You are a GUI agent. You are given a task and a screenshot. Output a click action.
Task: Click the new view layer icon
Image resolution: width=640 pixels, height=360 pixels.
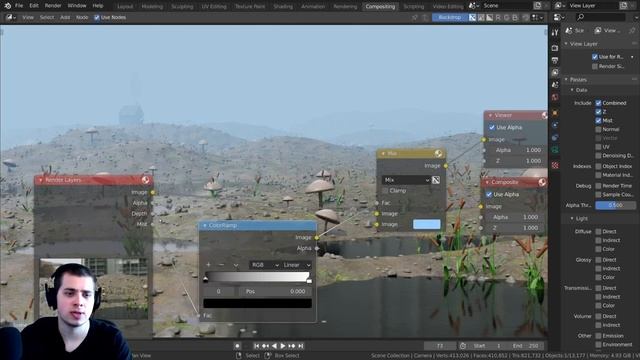click(x=623, y=6)
